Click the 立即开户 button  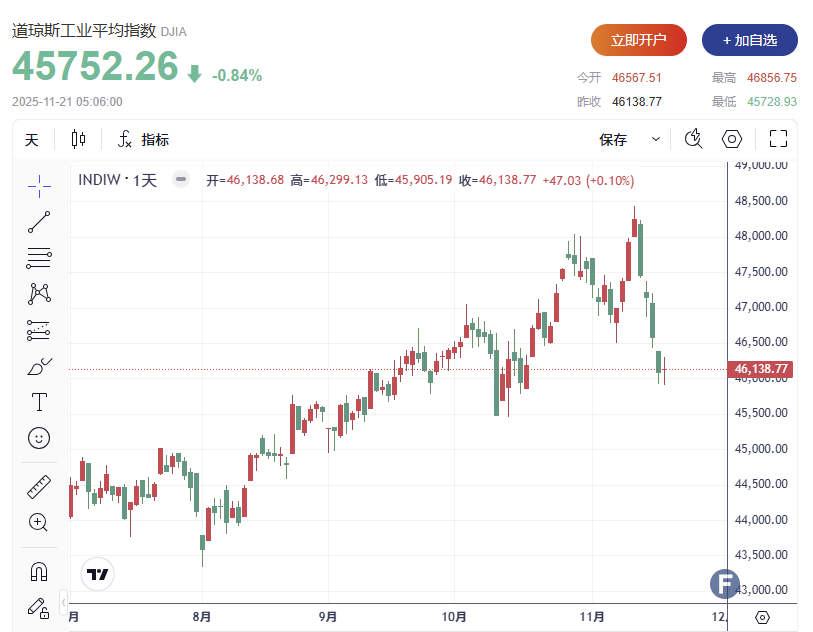click(638, 40)
